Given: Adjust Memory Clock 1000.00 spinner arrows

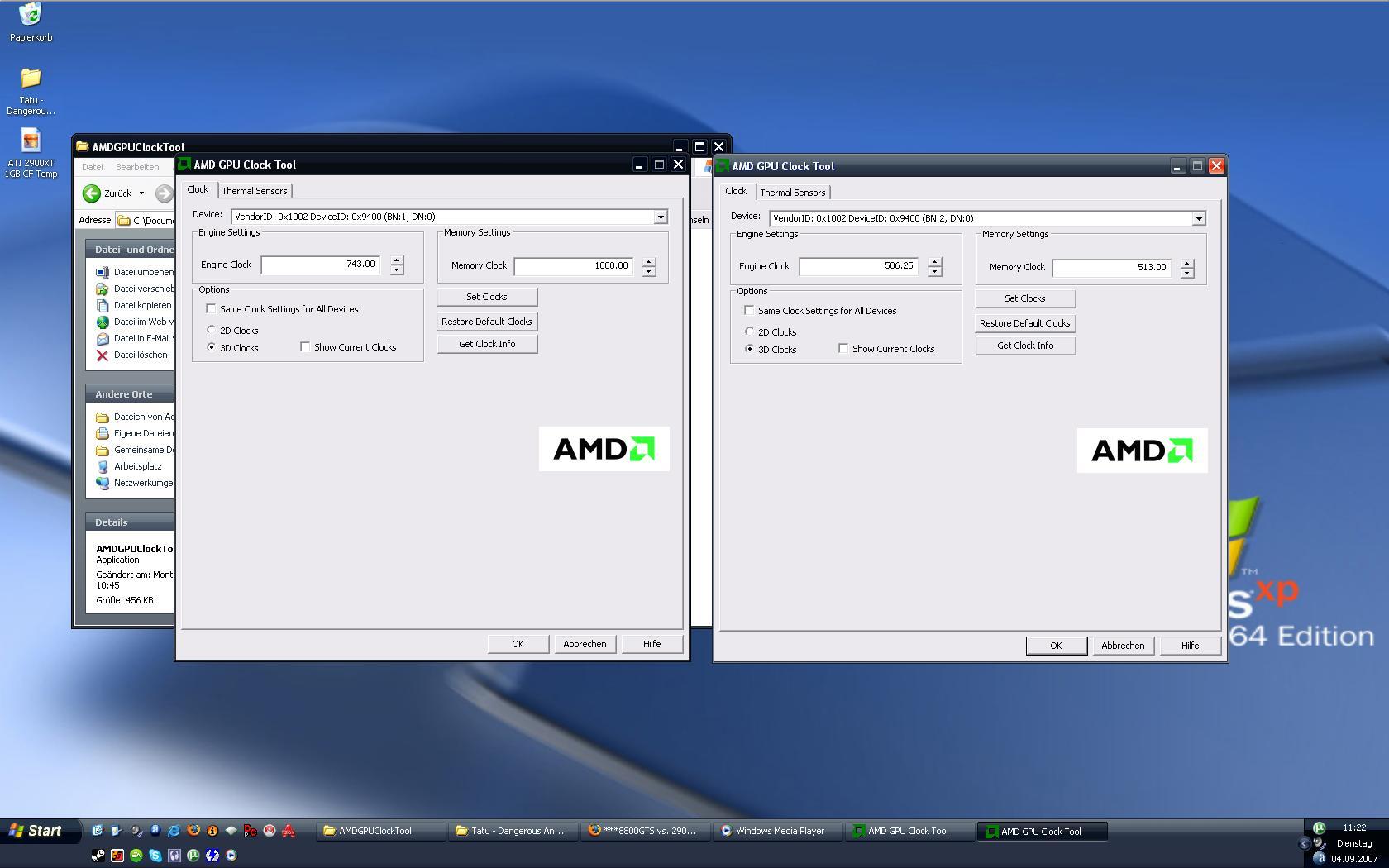Looking at the screenshot, I should point(649,266).
